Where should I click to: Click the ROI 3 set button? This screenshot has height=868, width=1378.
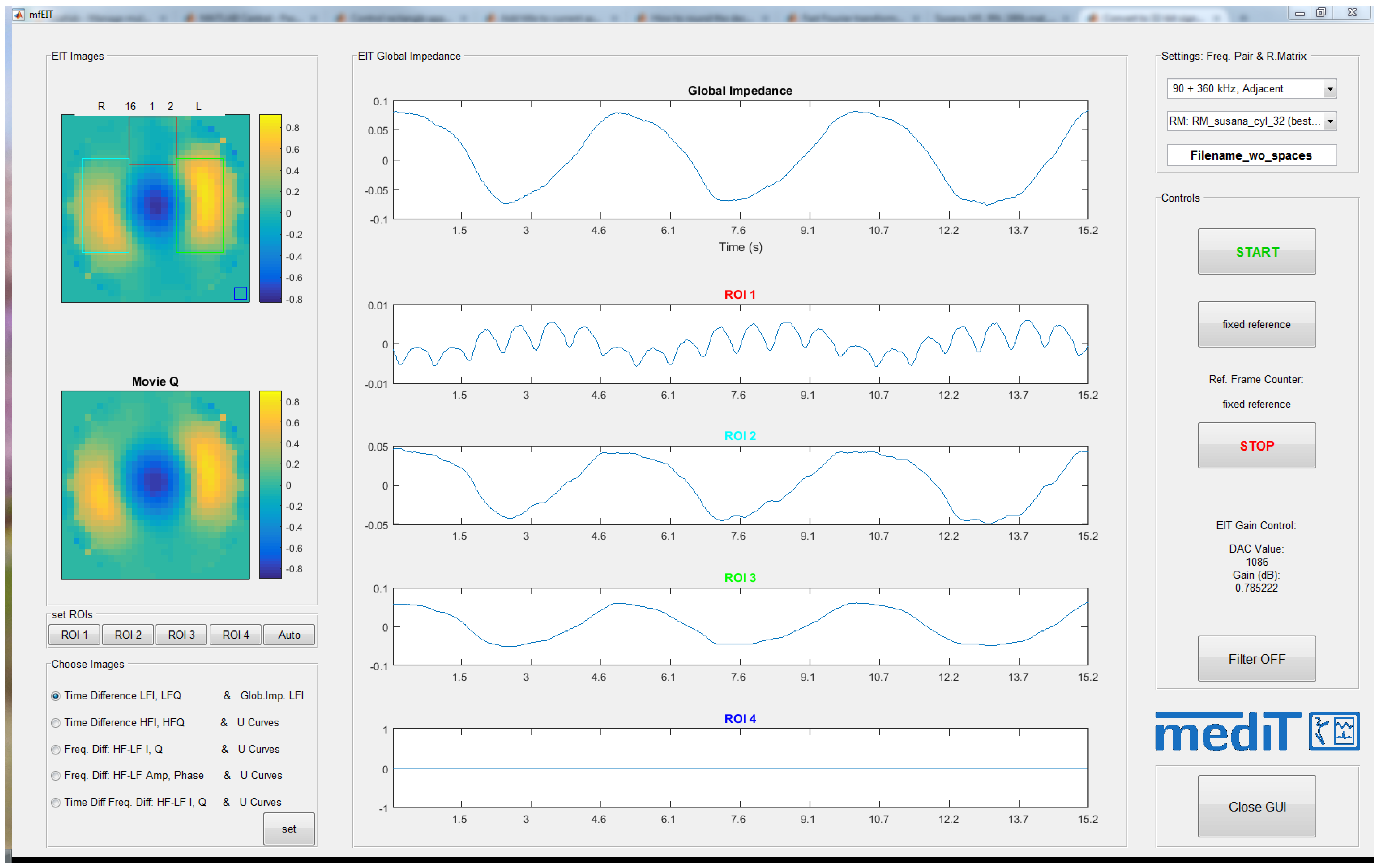(x=181, y=635)
